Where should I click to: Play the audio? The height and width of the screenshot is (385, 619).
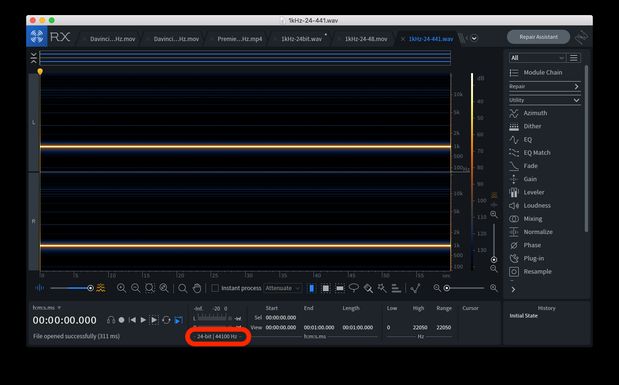coord(143,320)
